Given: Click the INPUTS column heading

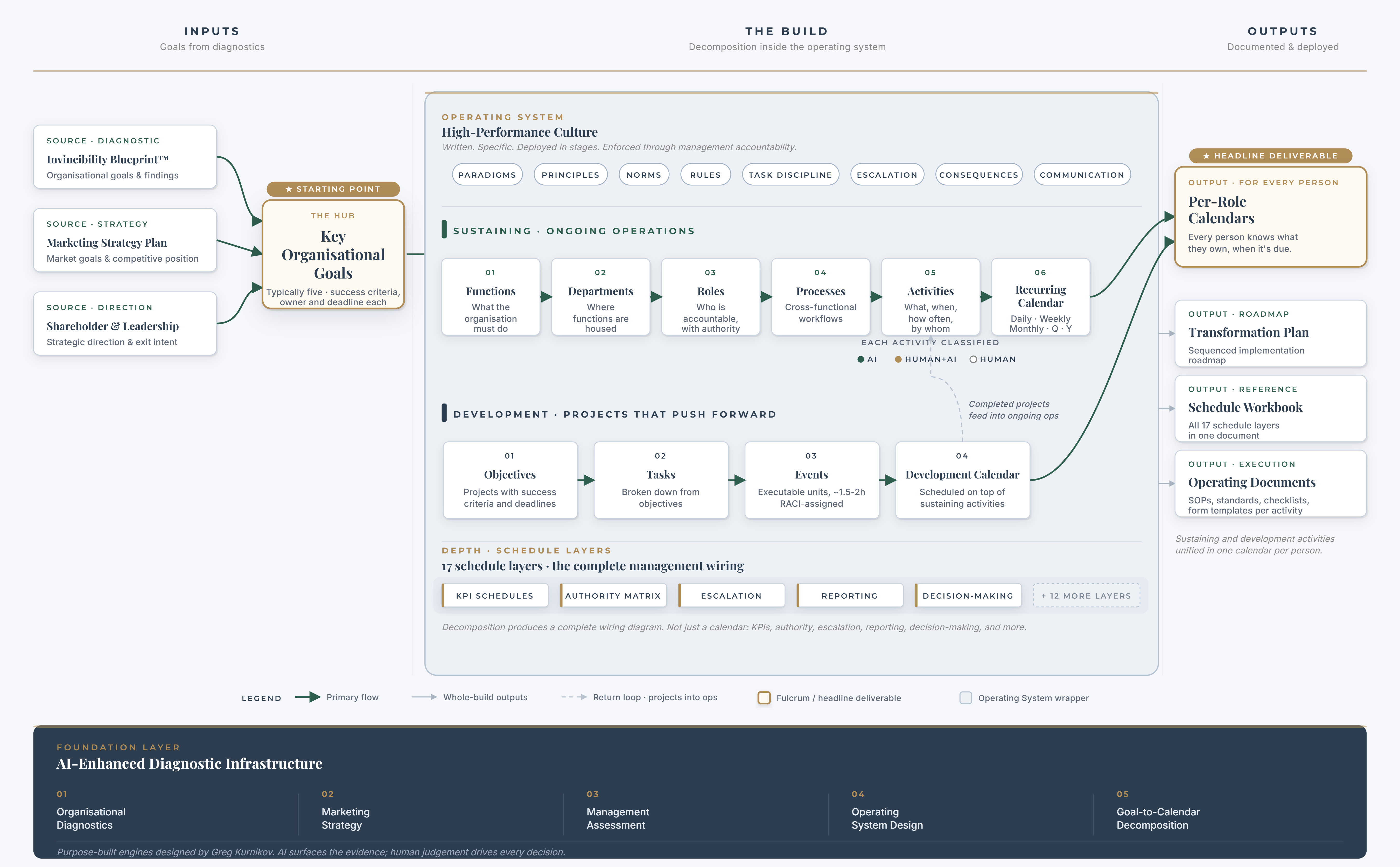Looking at the screenshot, I should [212, 32].
